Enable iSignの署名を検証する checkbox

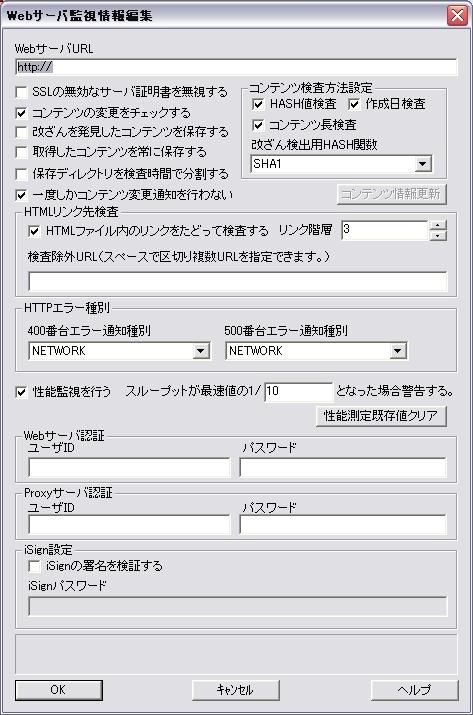click(35, 566)
